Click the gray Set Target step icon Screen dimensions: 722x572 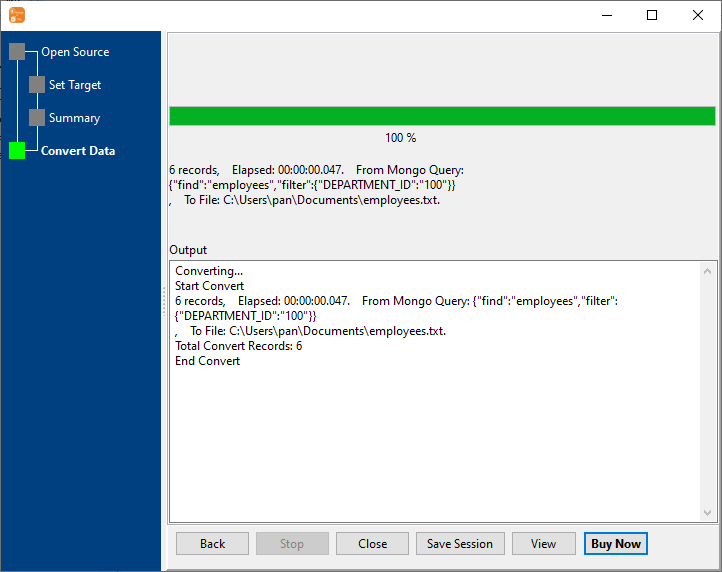pyautogui.click(x=37, y=85)
